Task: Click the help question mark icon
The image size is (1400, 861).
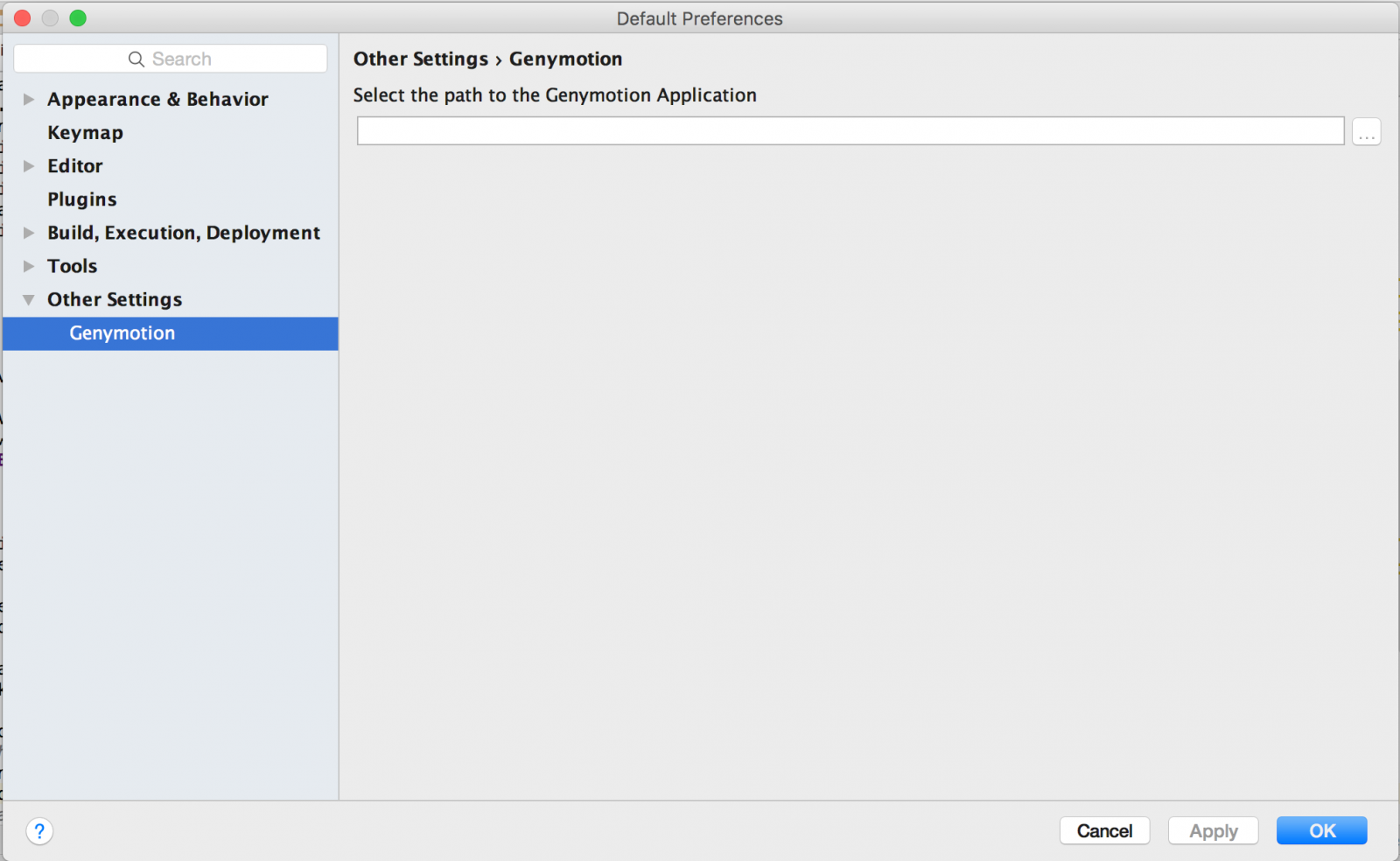Action: 39,830
